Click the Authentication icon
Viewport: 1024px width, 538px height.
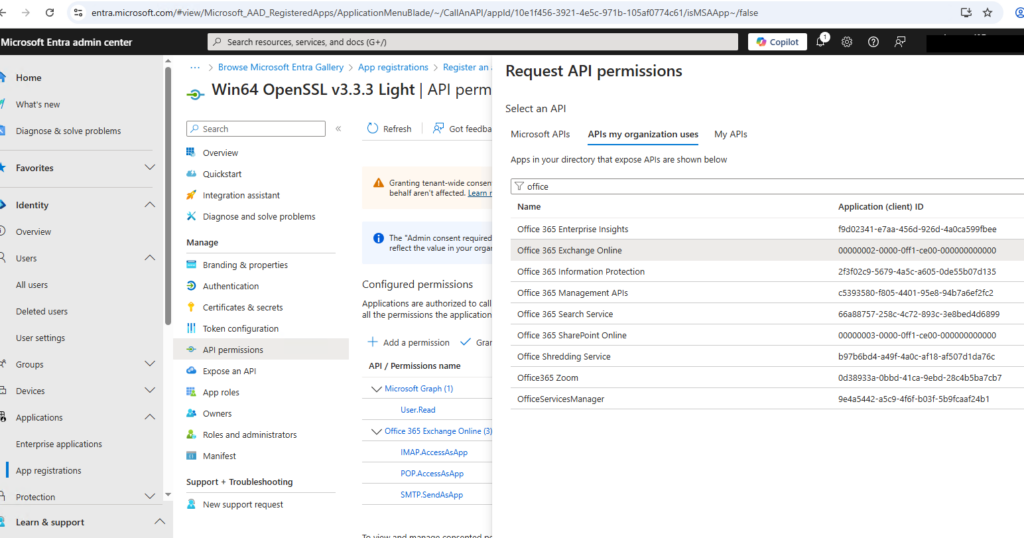[x=191, y=286]
